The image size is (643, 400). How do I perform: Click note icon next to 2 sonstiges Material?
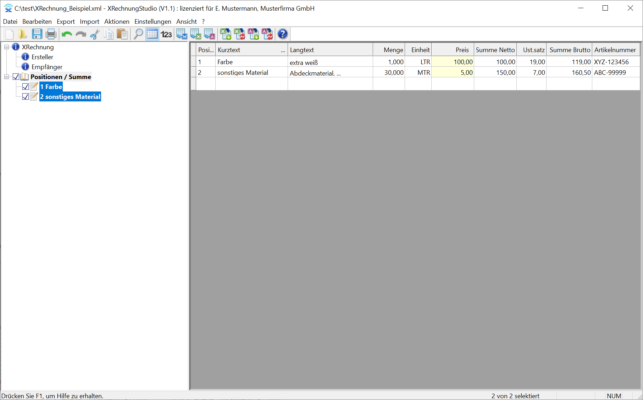(34, 97)
